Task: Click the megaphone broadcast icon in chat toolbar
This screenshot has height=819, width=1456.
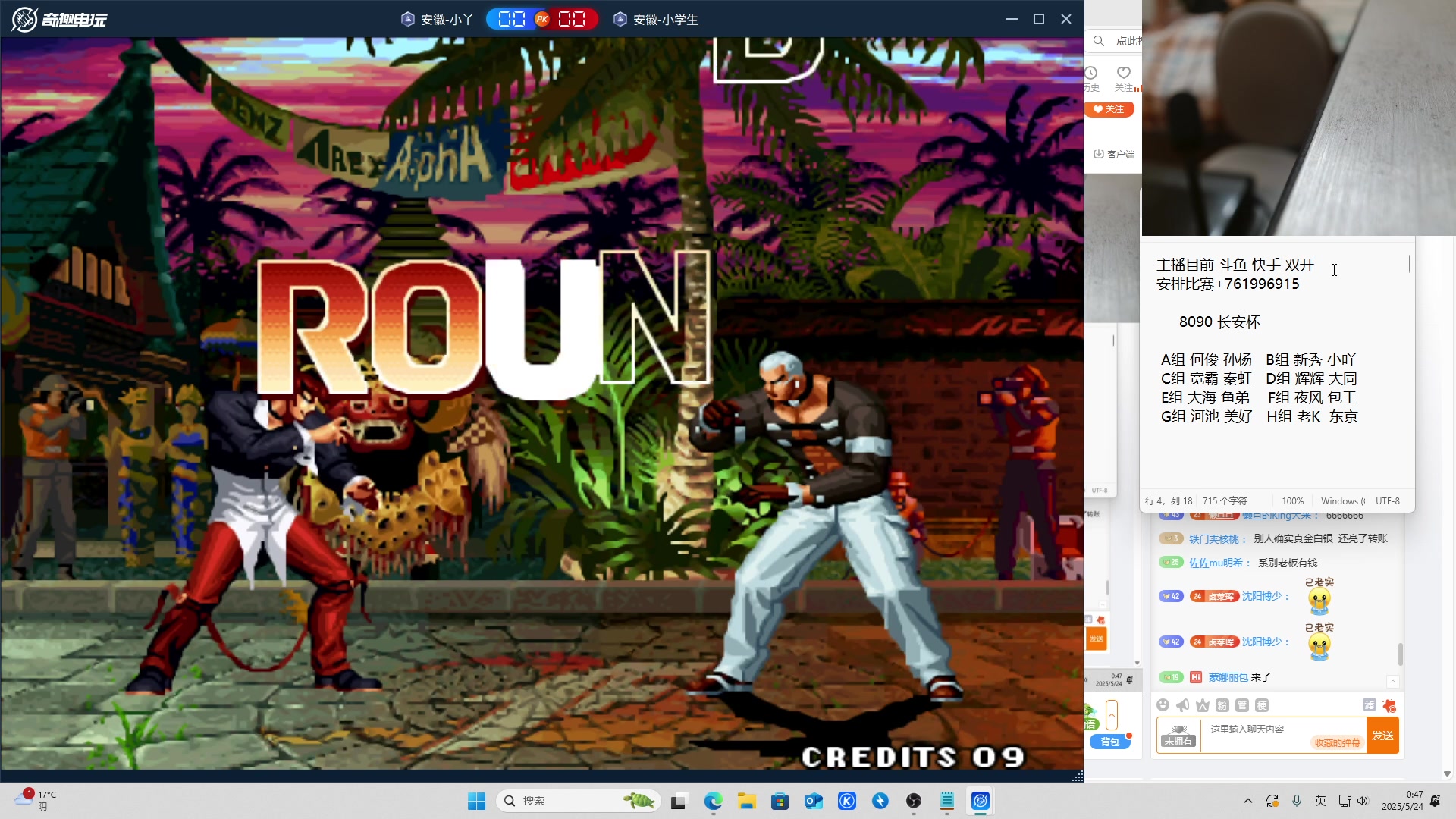Action: coord(1182,705)
